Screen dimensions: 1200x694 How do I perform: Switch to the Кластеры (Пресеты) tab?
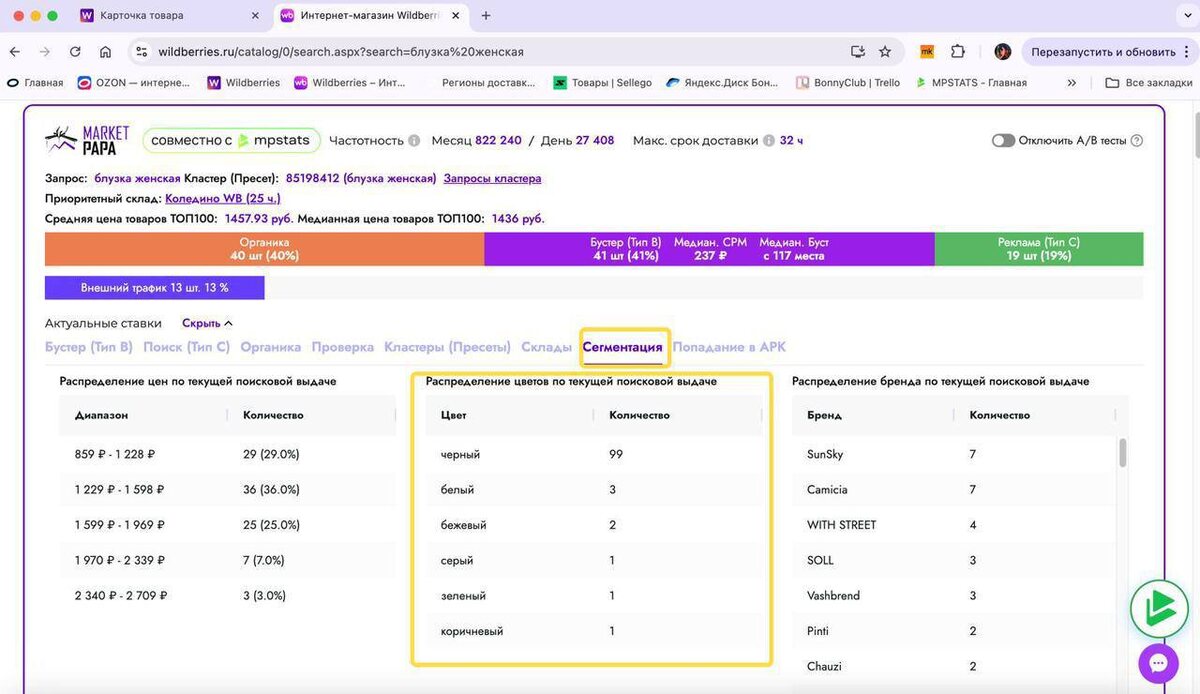click(447, 347)
